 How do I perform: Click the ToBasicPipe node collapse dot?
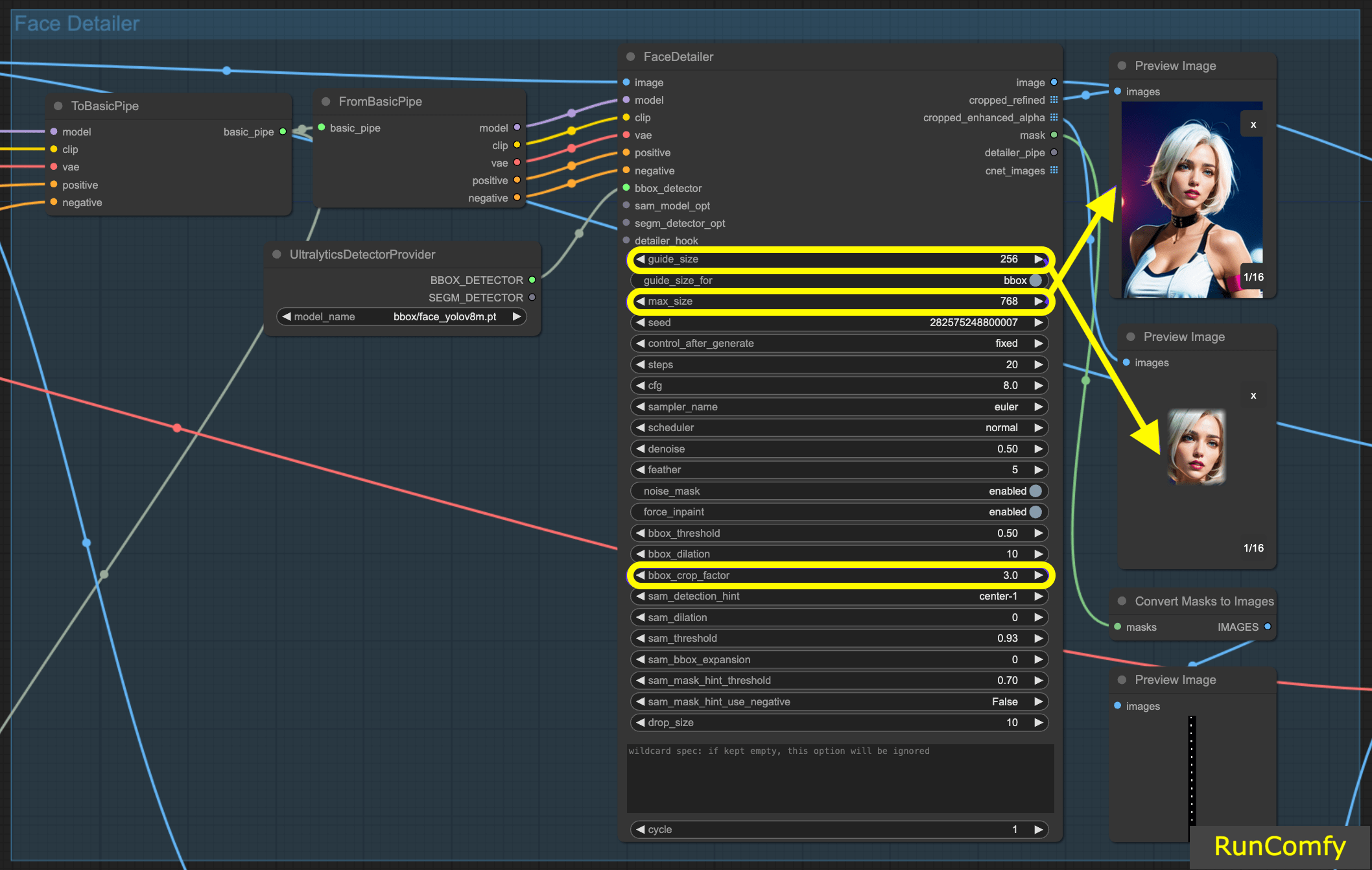pos(58,106)
